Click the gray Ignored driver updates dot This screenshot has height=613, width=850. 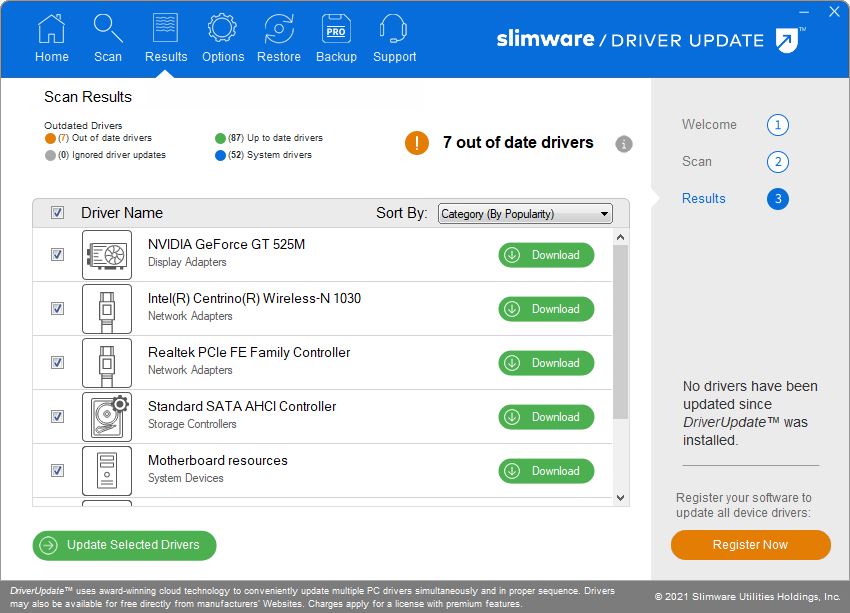tap(50, 156)
